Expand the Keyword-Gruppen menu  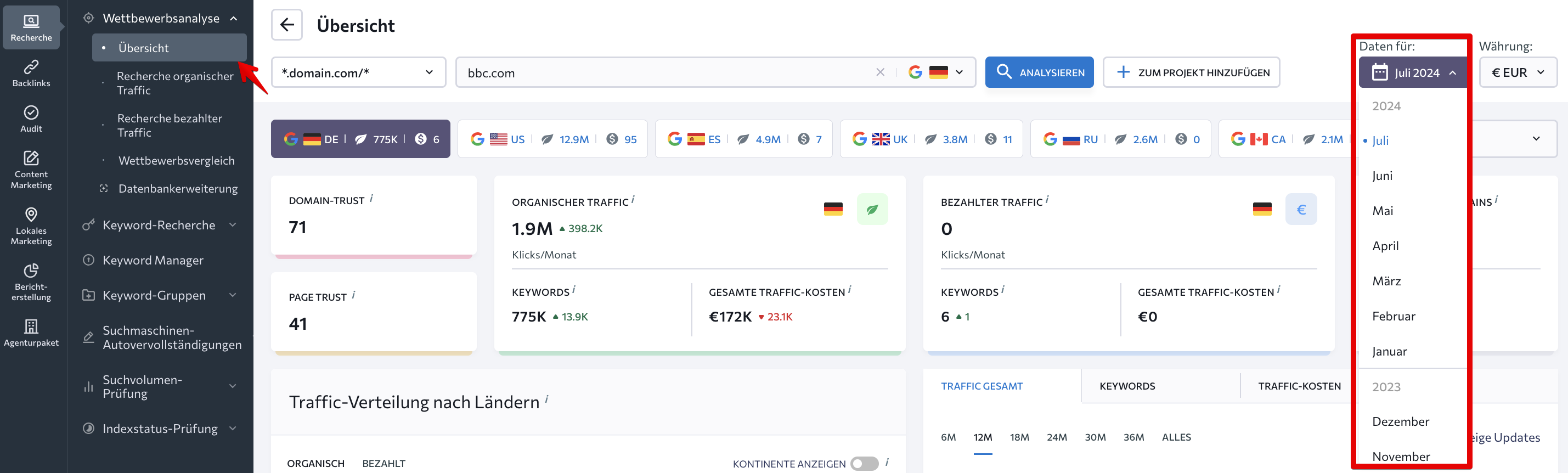233,295
